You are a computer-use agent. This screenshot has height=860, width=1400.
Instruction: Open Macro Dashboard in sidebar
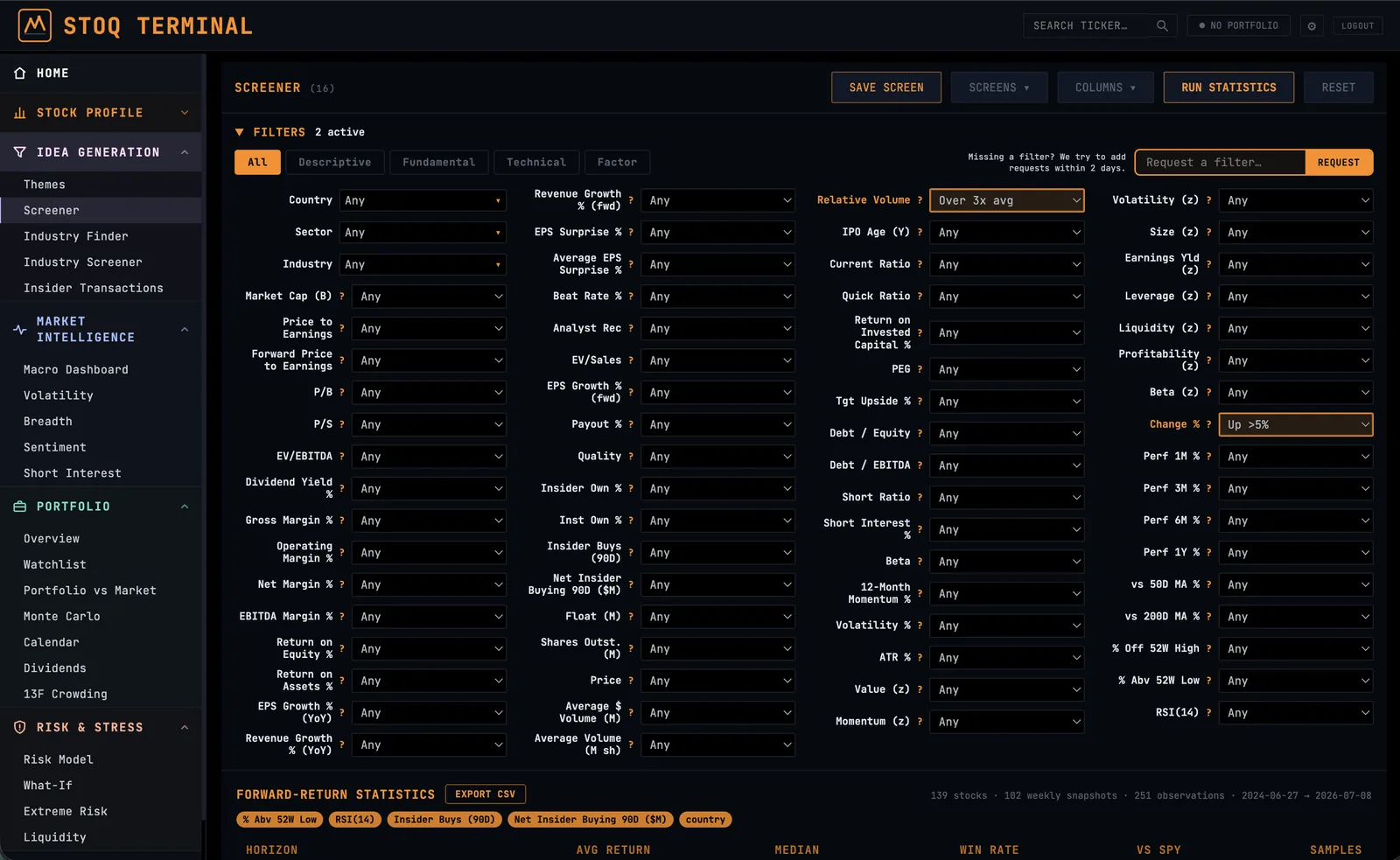76,370
